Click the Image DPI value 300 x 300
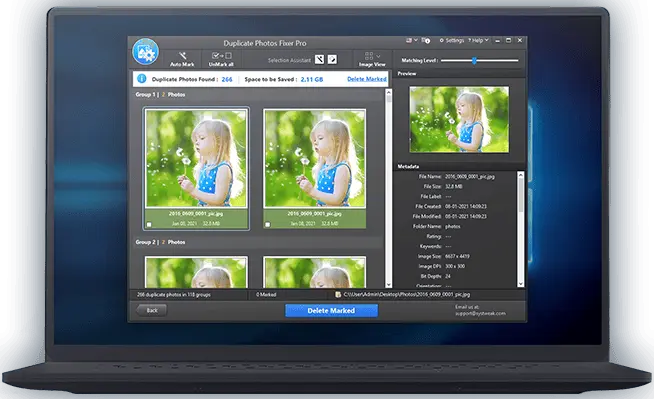The height and width of the screenshot is (399, 654). pyautogui.click(x=455, y=266)
